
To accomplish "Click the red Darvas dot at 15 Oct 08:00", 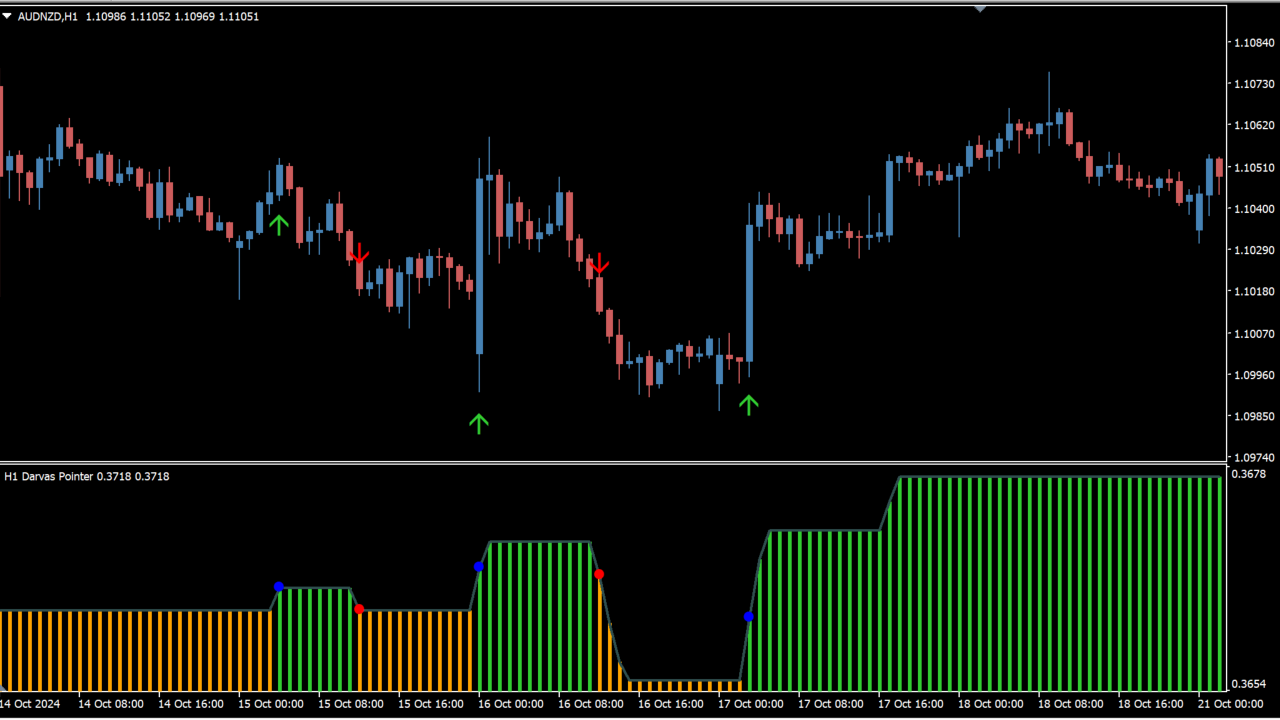I will [359, 609].
